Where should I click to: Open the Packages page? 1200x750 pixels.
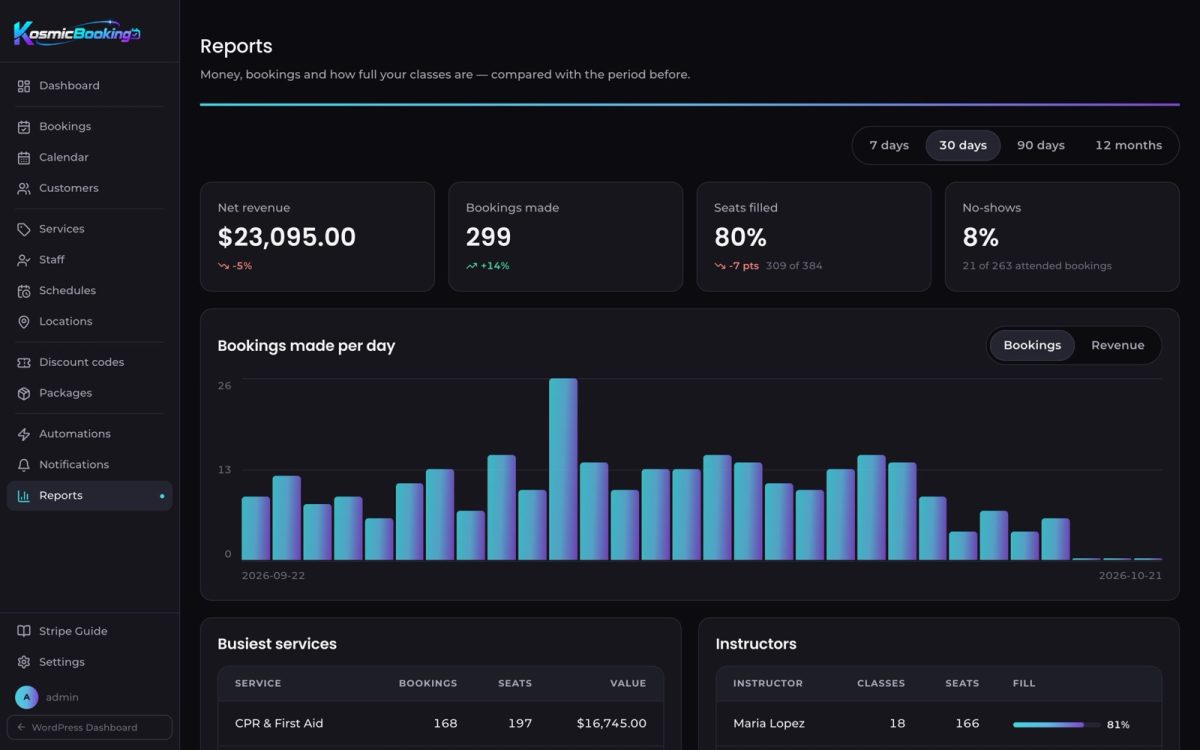[x=90, y=393]
